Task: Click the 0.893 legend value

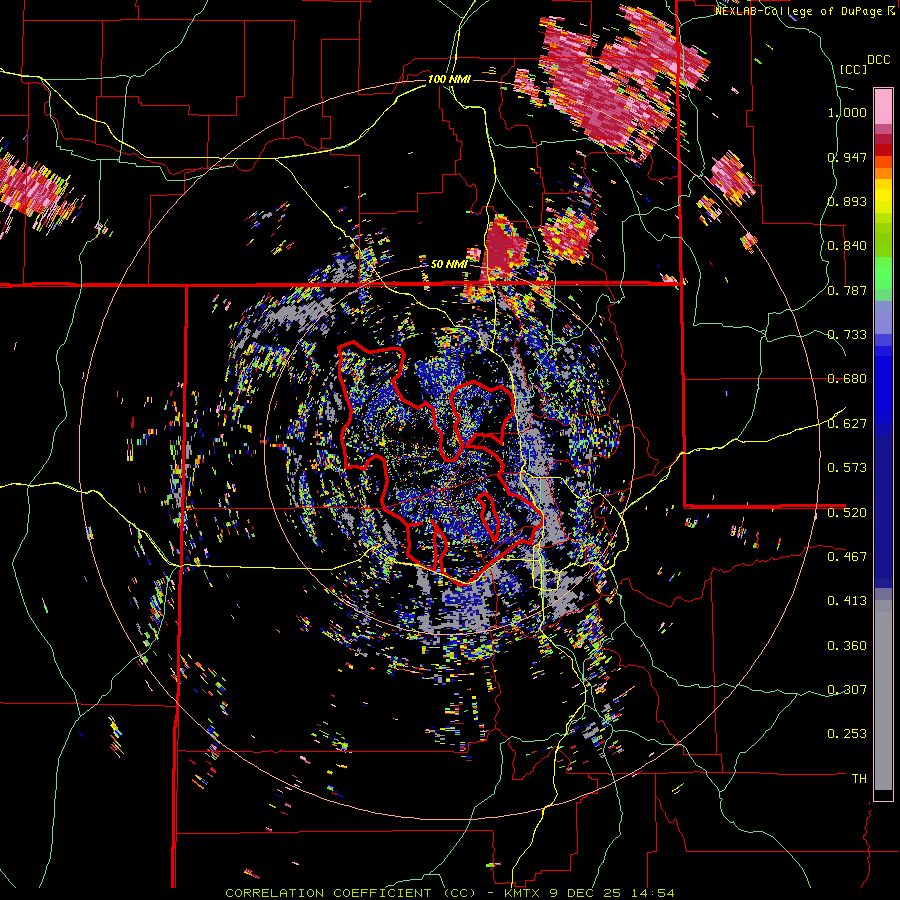Action: pos(847,201)
